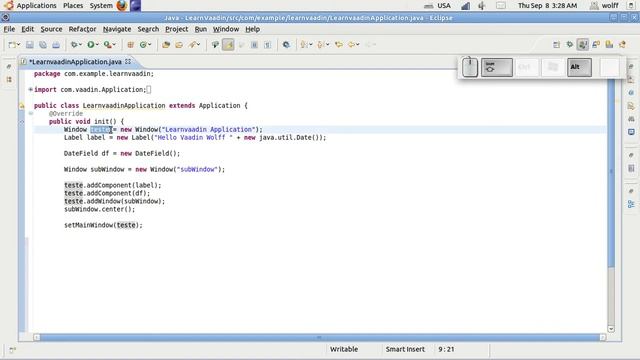Viewport: 640px width, 360px height.
Task: Open the File menu
Action: pos(9,29)
